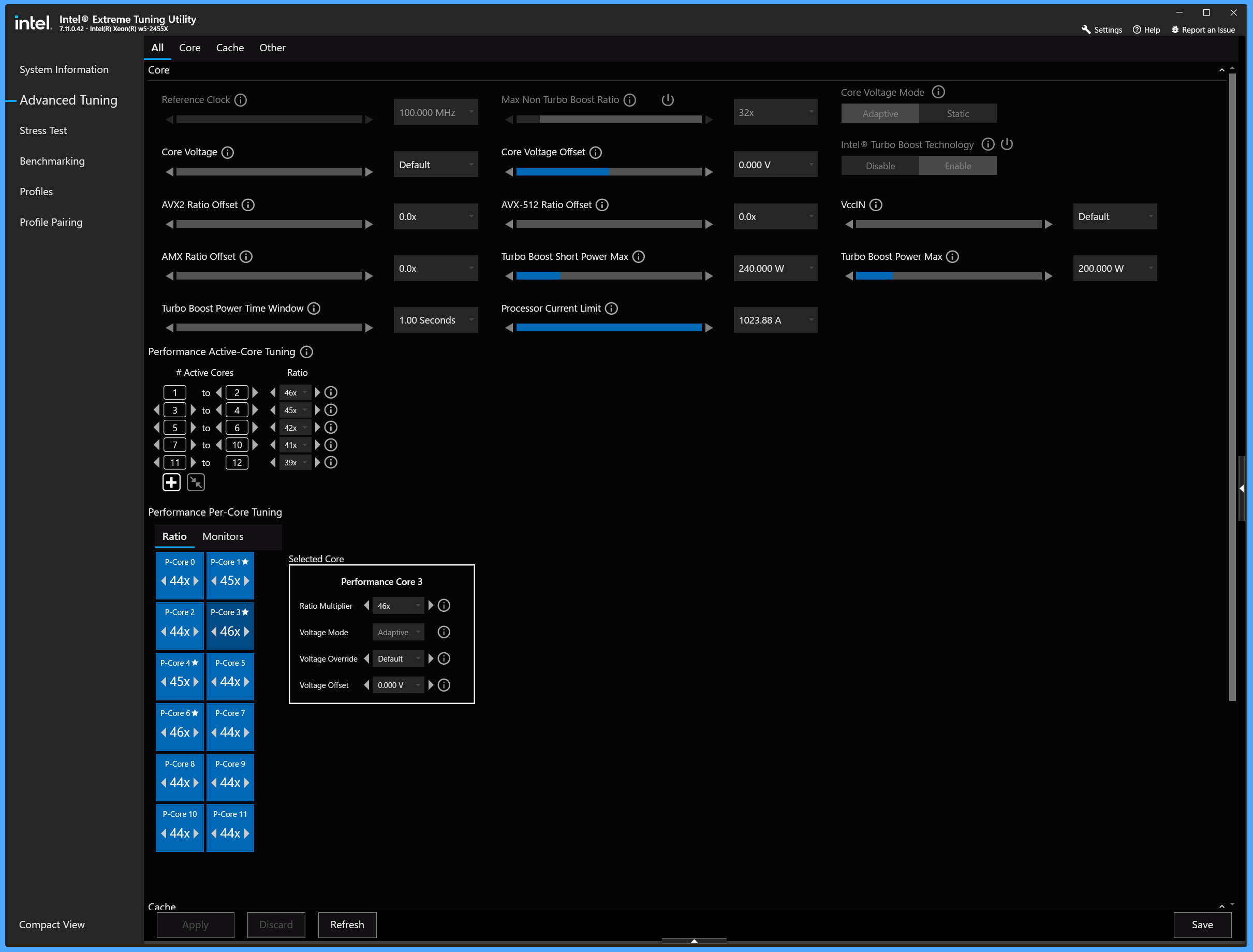This screenshot has height=952, width=1253.
Task: Click Report an Issue
Action: tap(1203, 30)
